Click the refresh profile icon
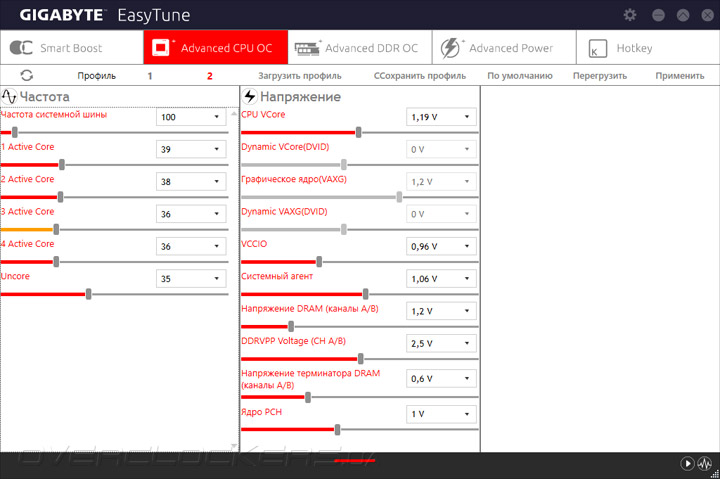 27,75
